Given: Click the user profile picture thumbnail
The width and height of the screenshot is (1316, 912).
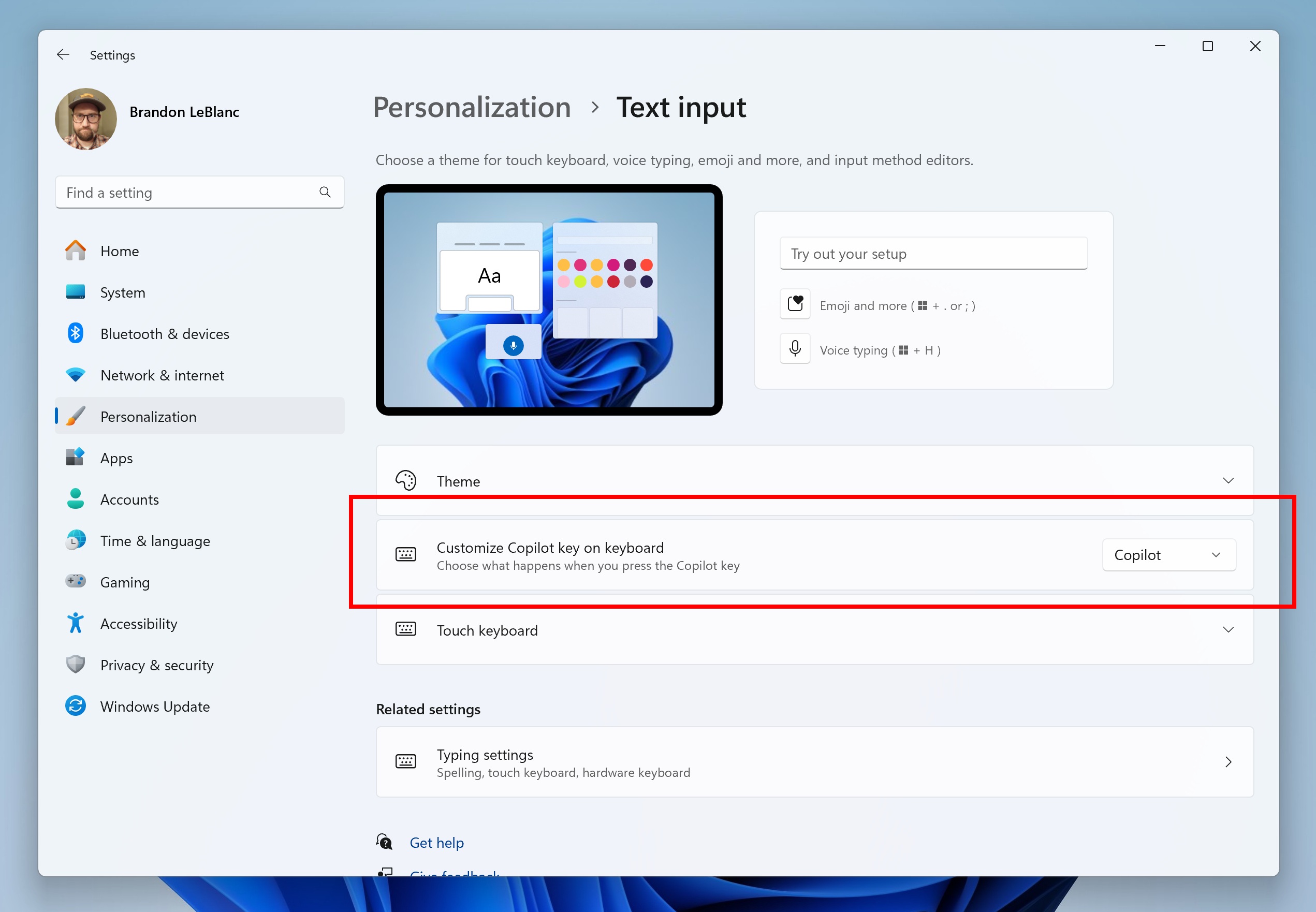Looking at the screenshot, I should [84, 112].
